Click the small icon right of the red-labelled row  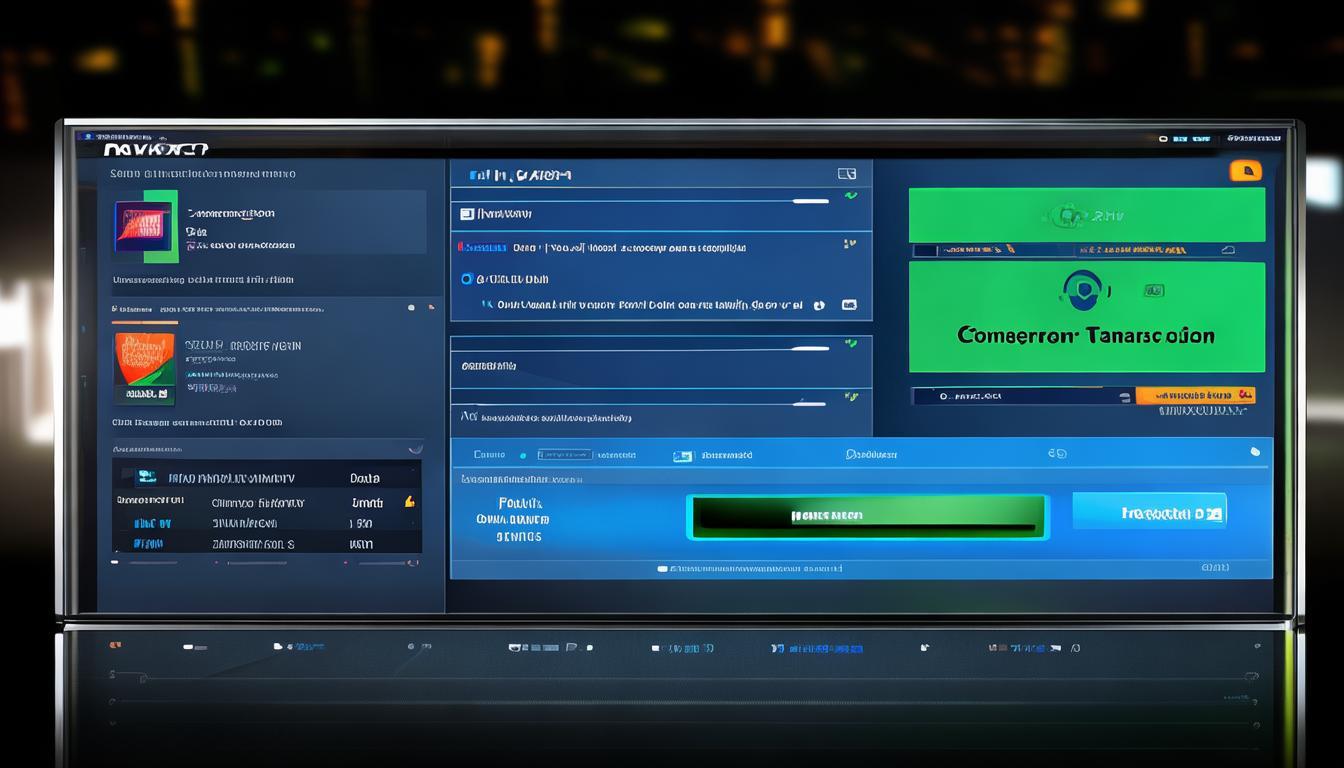(849, 243)
